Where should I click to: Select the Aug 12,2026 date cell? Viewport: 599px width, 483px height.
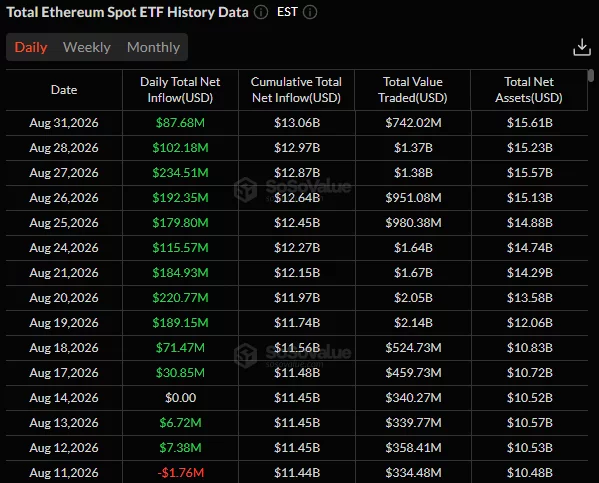tap(64, 447)
